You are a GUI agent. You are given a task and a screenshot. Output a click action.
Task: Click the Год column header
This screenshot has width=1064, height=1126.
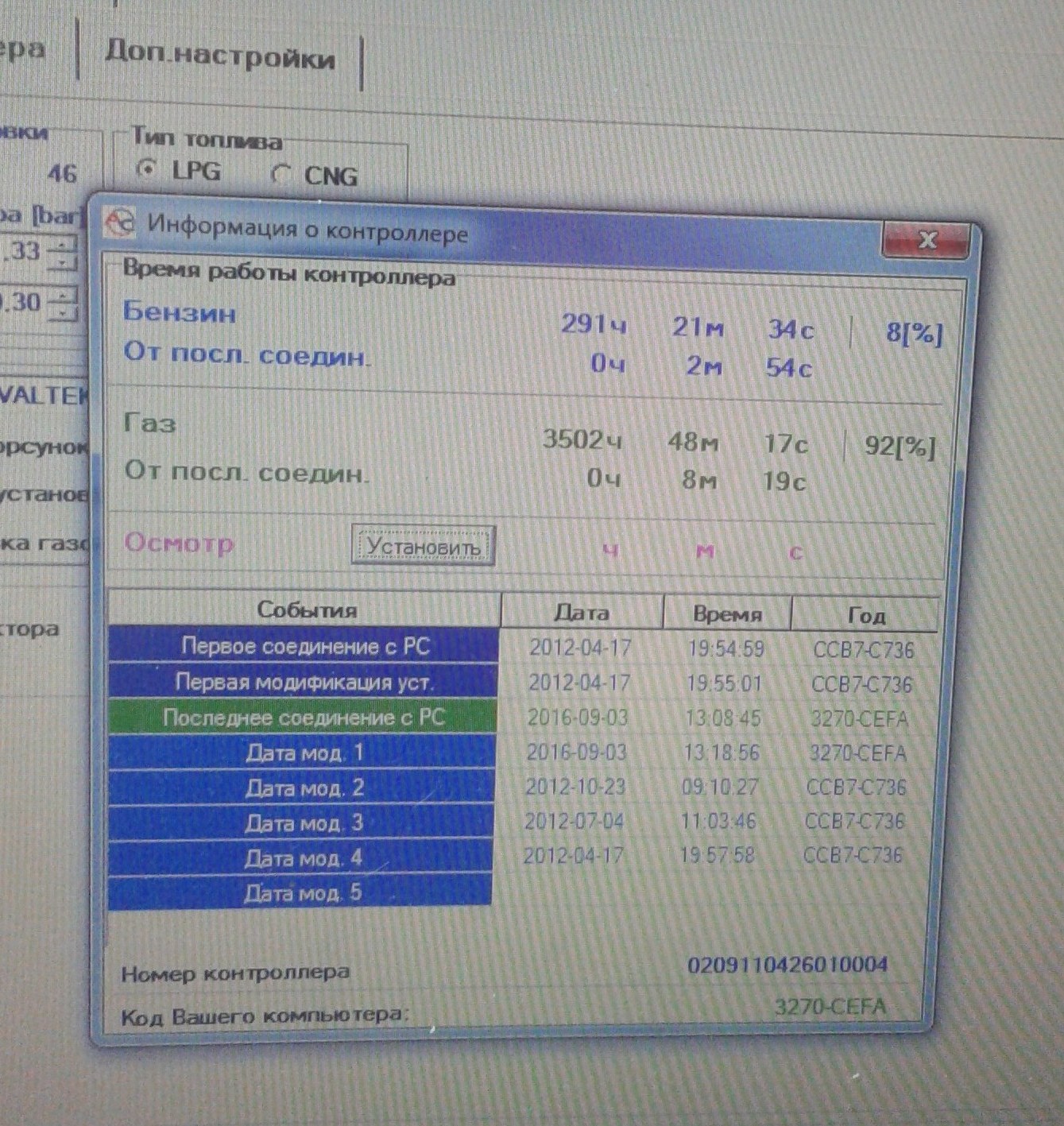[x=865, y=615]
